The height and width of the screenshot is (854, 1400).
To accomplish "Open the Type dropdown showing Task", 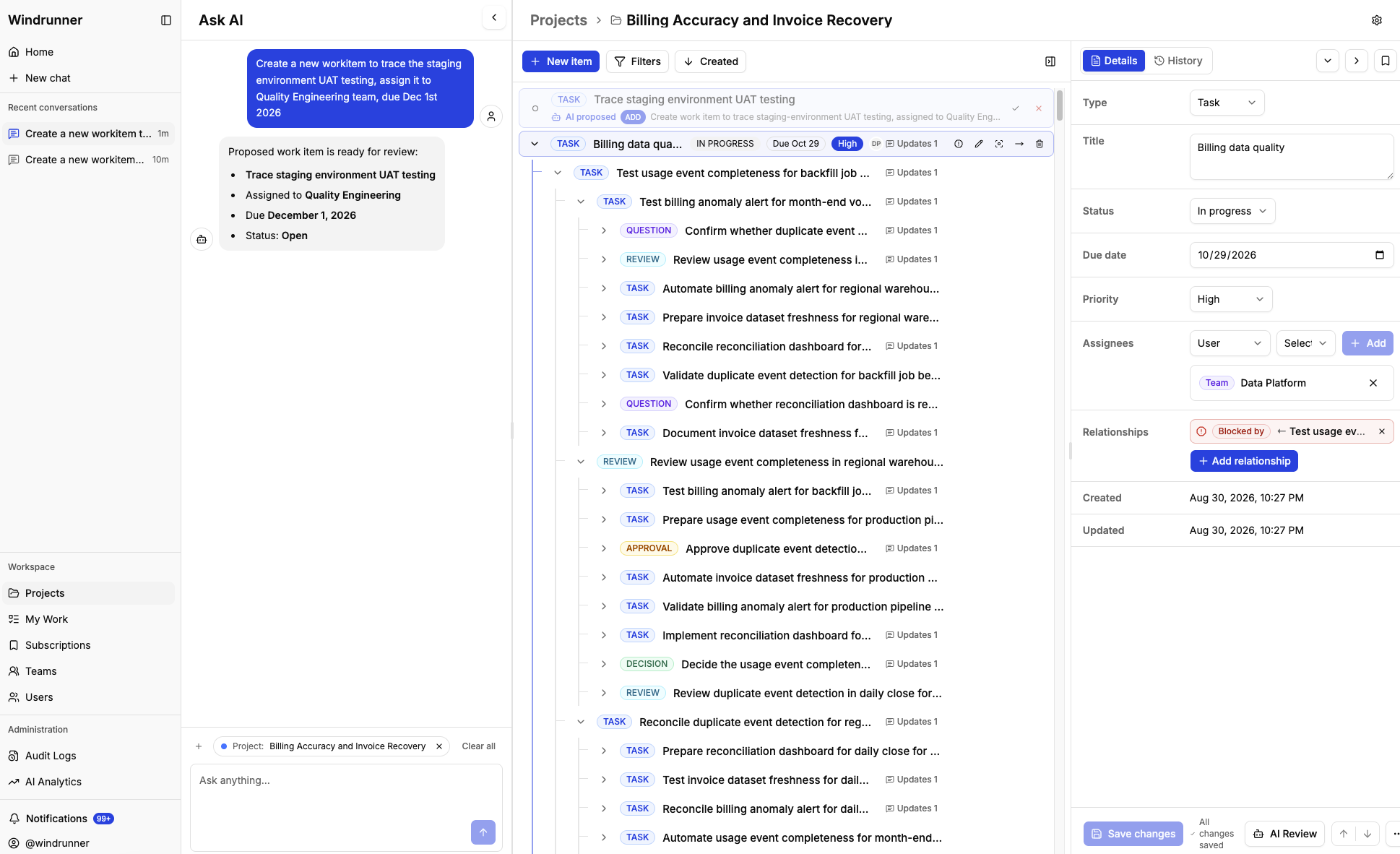I will tap(1227, 103).
